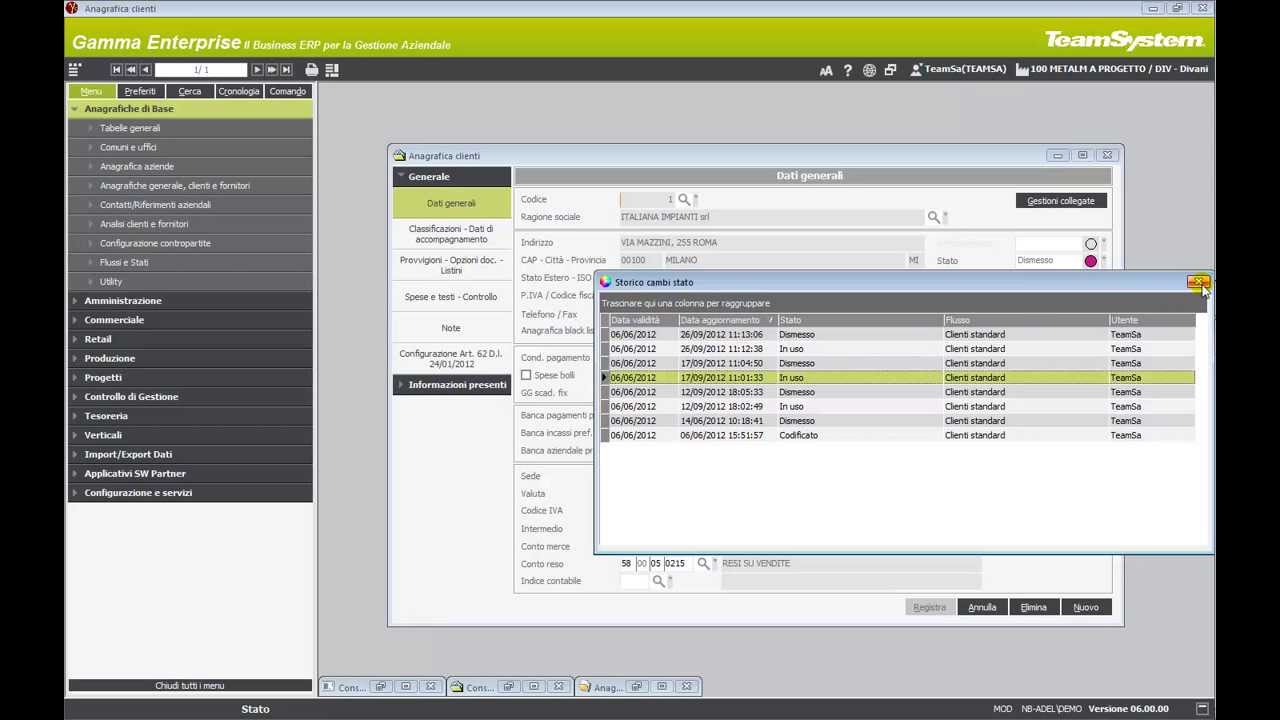Click the globe language icon

point(869,70)
